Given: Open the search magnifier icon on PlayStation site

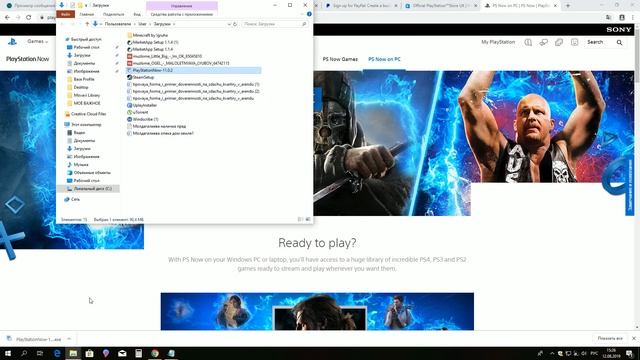Looking at the screenshot, I should pos(619,42).
